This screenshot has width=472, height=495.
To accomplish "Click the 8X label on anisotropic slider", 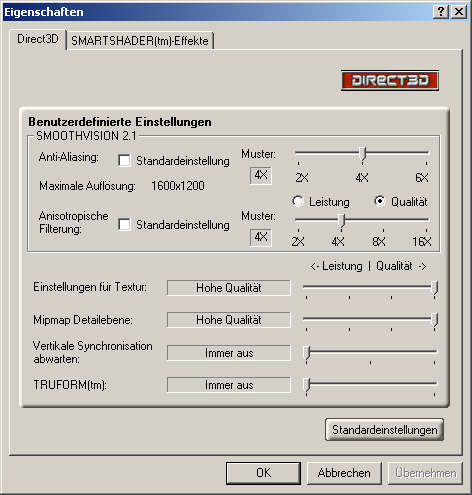I will click(379, 241).
